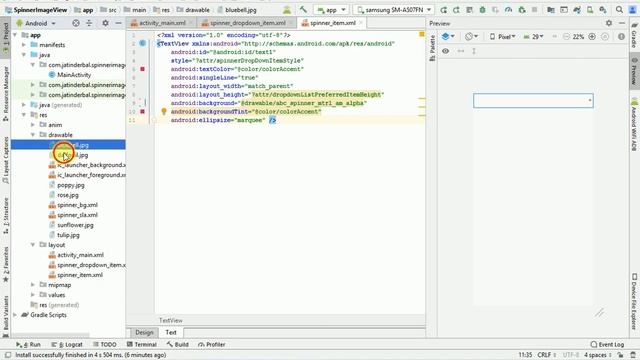Screen dimensions: 640x360
Task: Open the Profiler tool window
Action: click(x=211, y=344)
